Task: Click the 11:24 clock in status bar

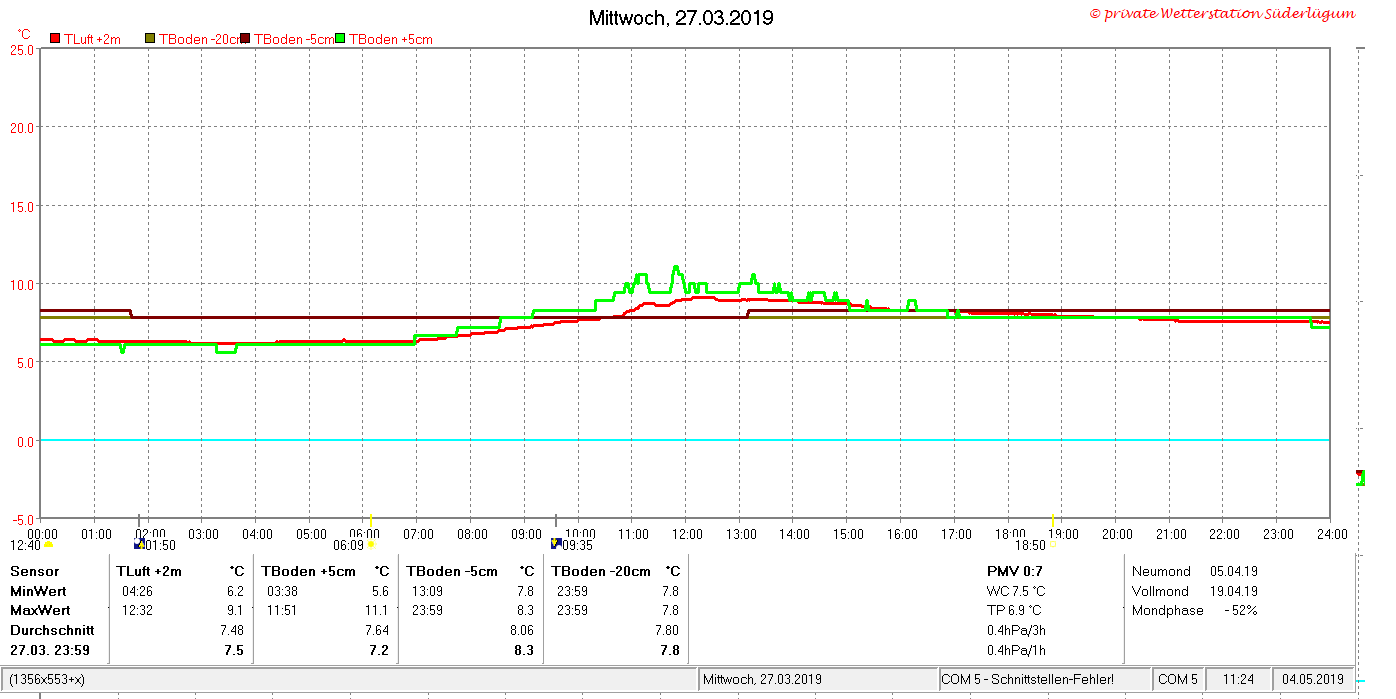Action: pos(1238,679)
